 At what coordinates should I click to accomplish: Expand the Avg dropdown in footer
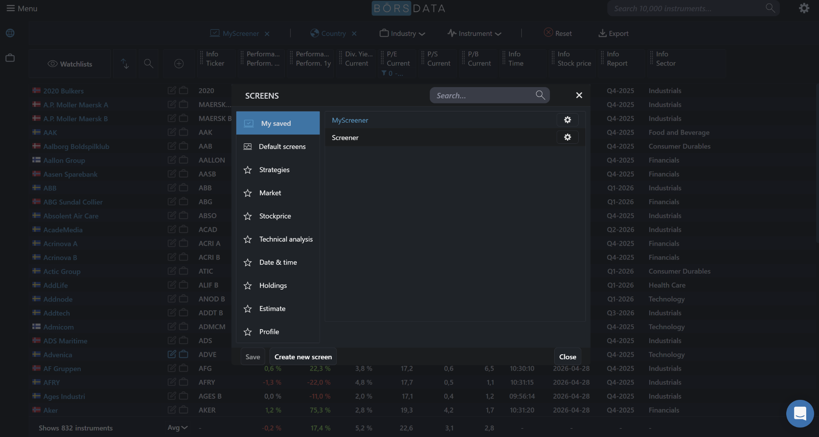[178, 428]
